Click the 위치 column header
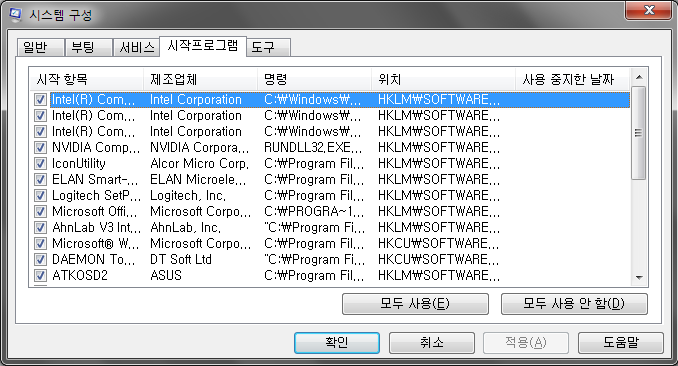Screen dimensions: 678x366 tap(443, 79)
